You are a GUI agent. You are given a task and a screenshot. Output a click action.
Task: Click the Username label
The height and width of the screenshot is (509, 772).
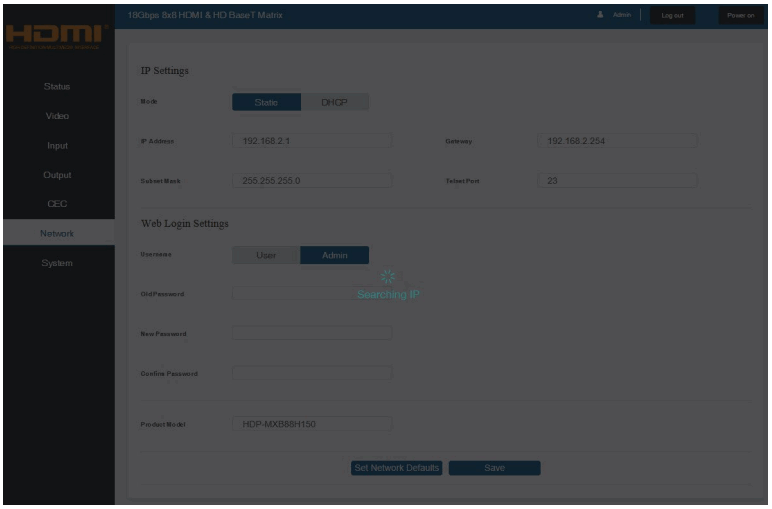click(156, 254)
